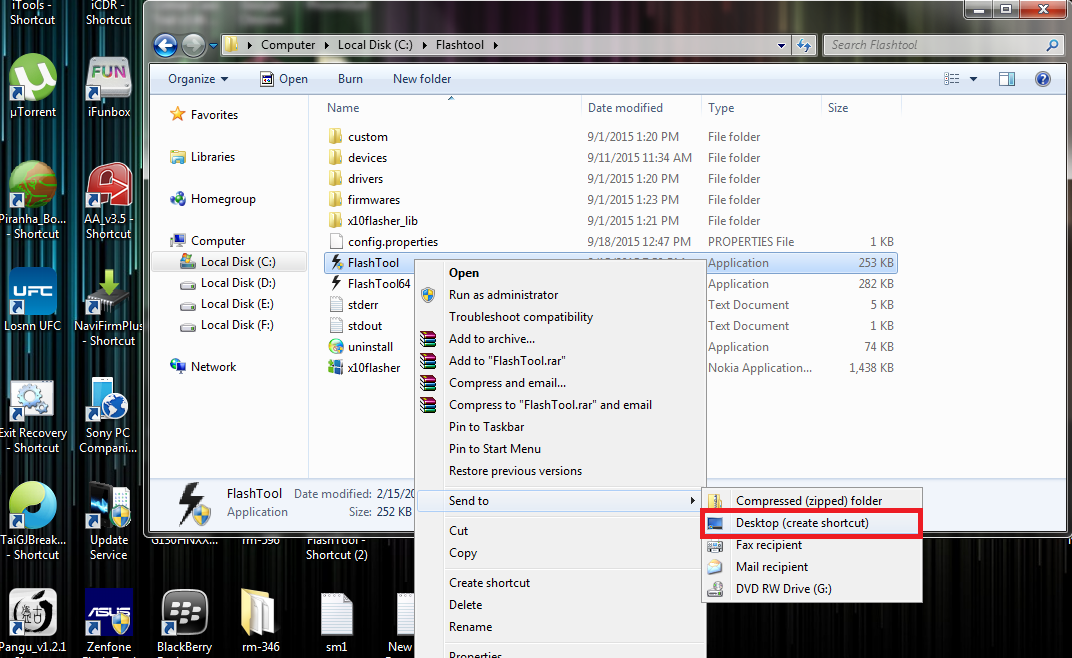
Task: Open Favorites in navigation pane
Action: click(204, 115)
